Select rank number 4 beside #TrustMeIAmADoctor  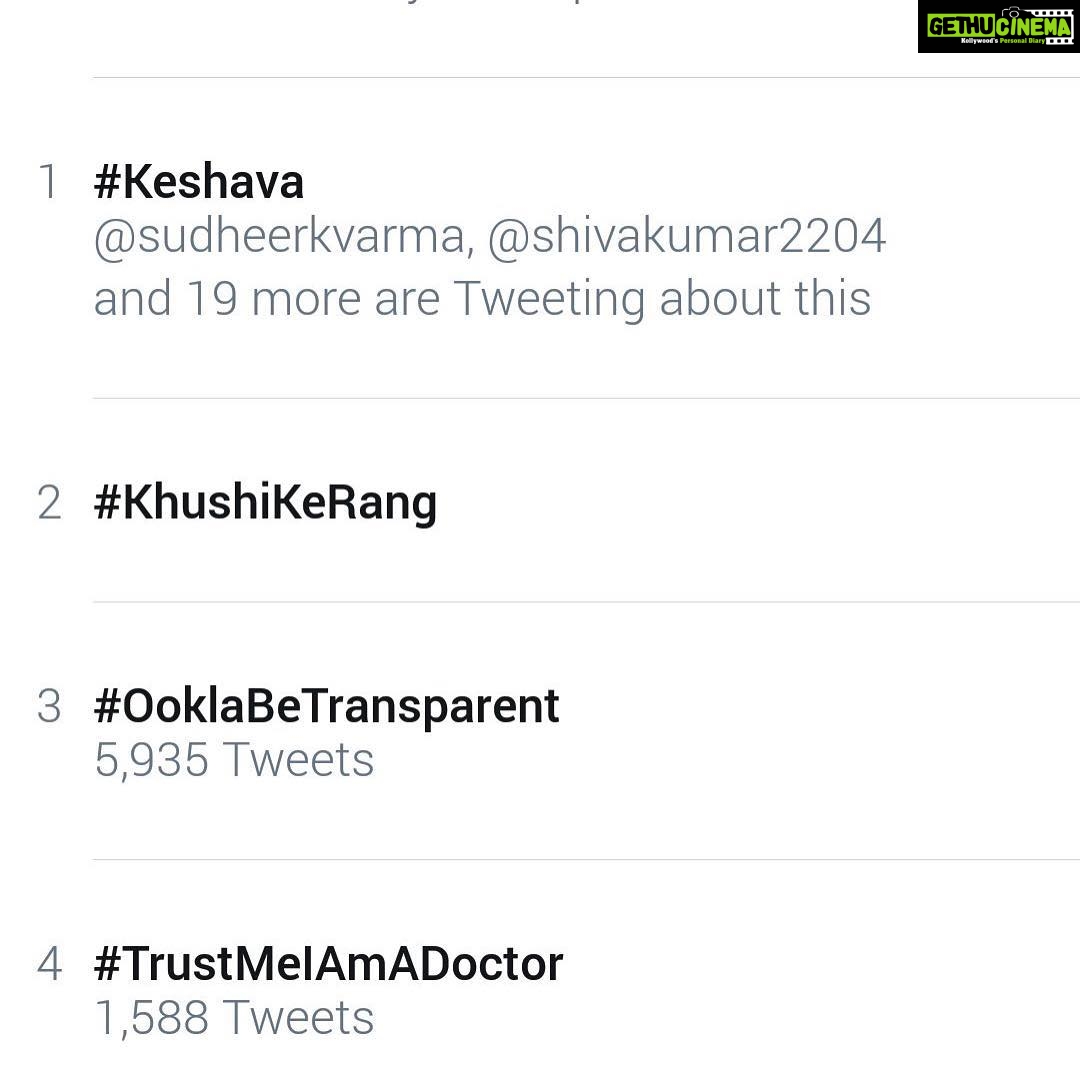coord(50,963)
